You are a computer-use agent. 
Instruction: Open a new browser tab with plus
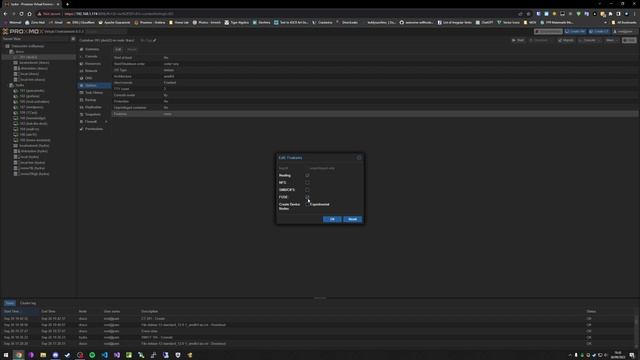click(67, 4)
